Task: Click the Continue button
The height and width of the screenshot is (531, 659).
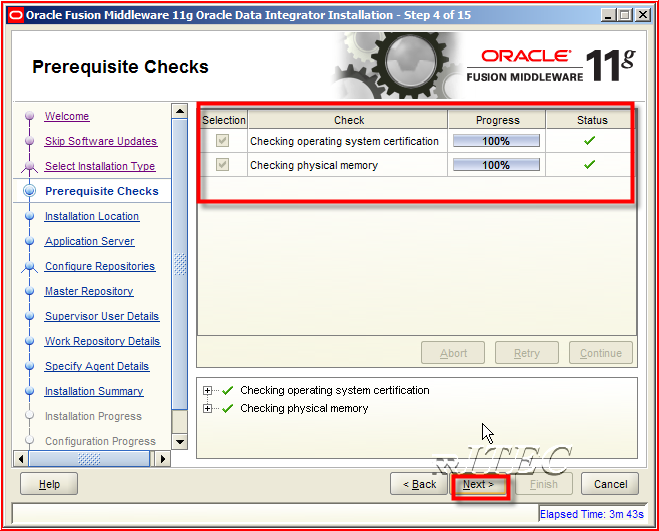Action: click(601, 353)
